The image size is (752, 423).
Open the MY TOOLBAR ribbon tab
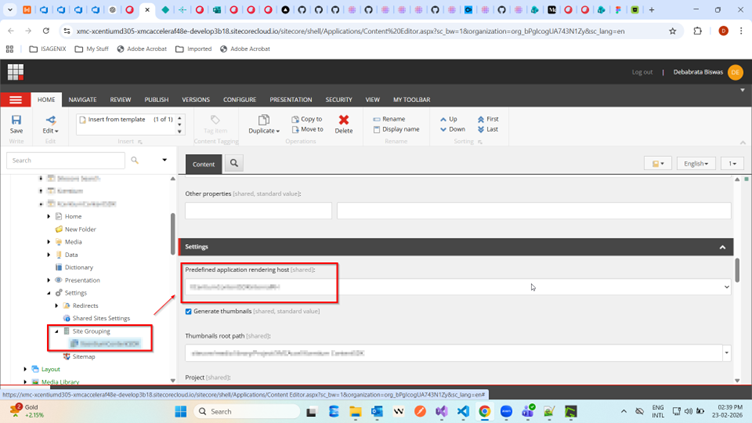411,100
